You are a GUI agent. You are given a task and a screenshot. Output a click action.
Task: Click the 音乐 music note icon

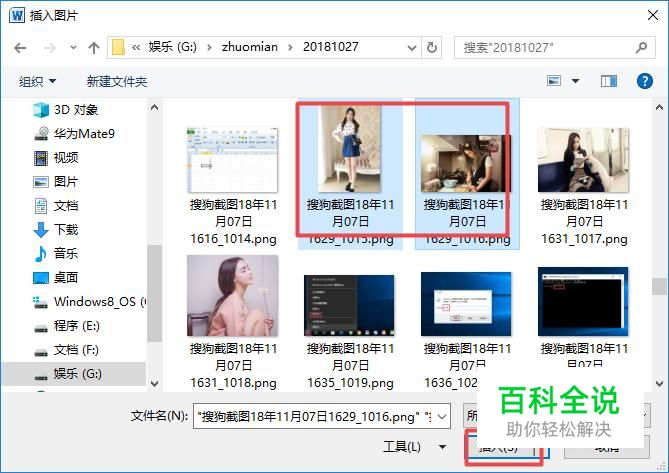[x=41, y=254]
